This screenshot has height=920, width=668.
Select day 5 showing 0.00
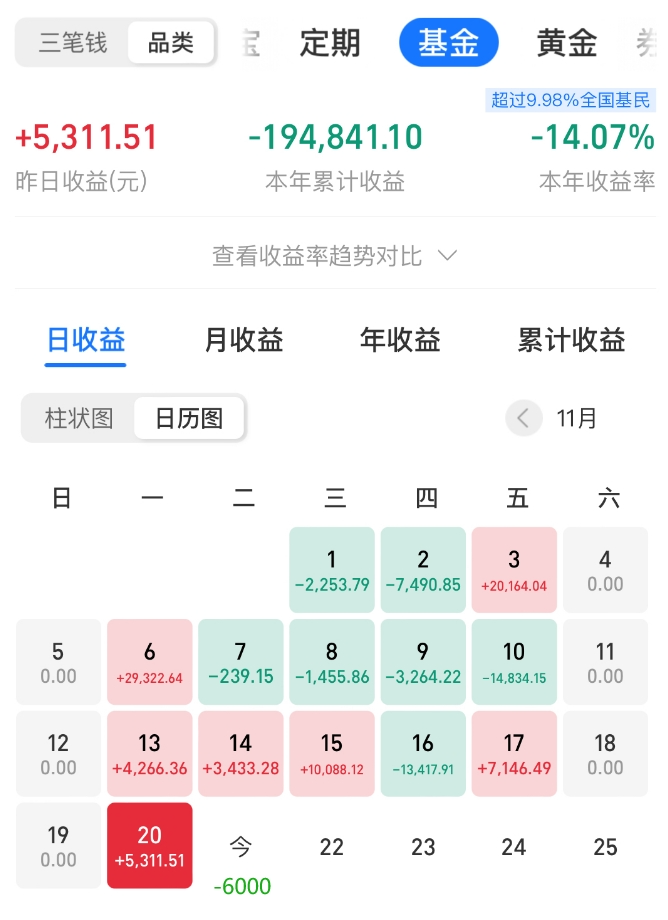click(x=58, y=662)
